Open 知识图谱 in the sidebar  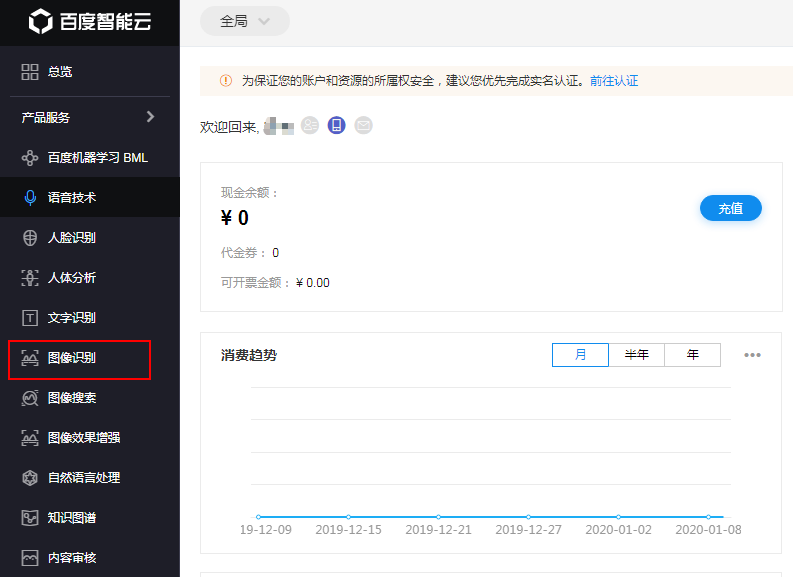click(x=90, y=518)
